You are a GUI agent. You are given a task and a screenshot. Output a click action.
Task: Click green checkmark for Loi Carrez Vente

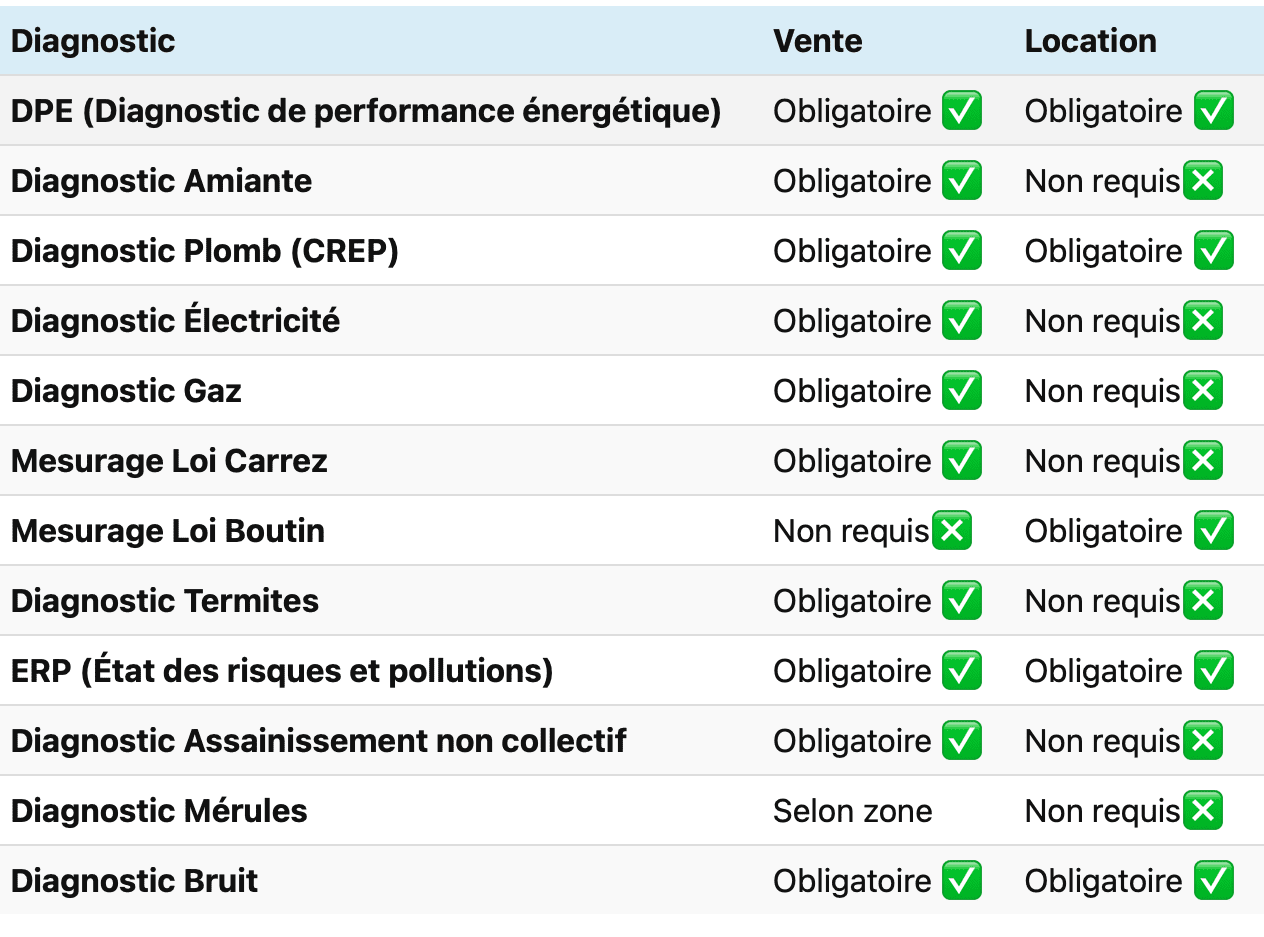(x=962, y=461)
